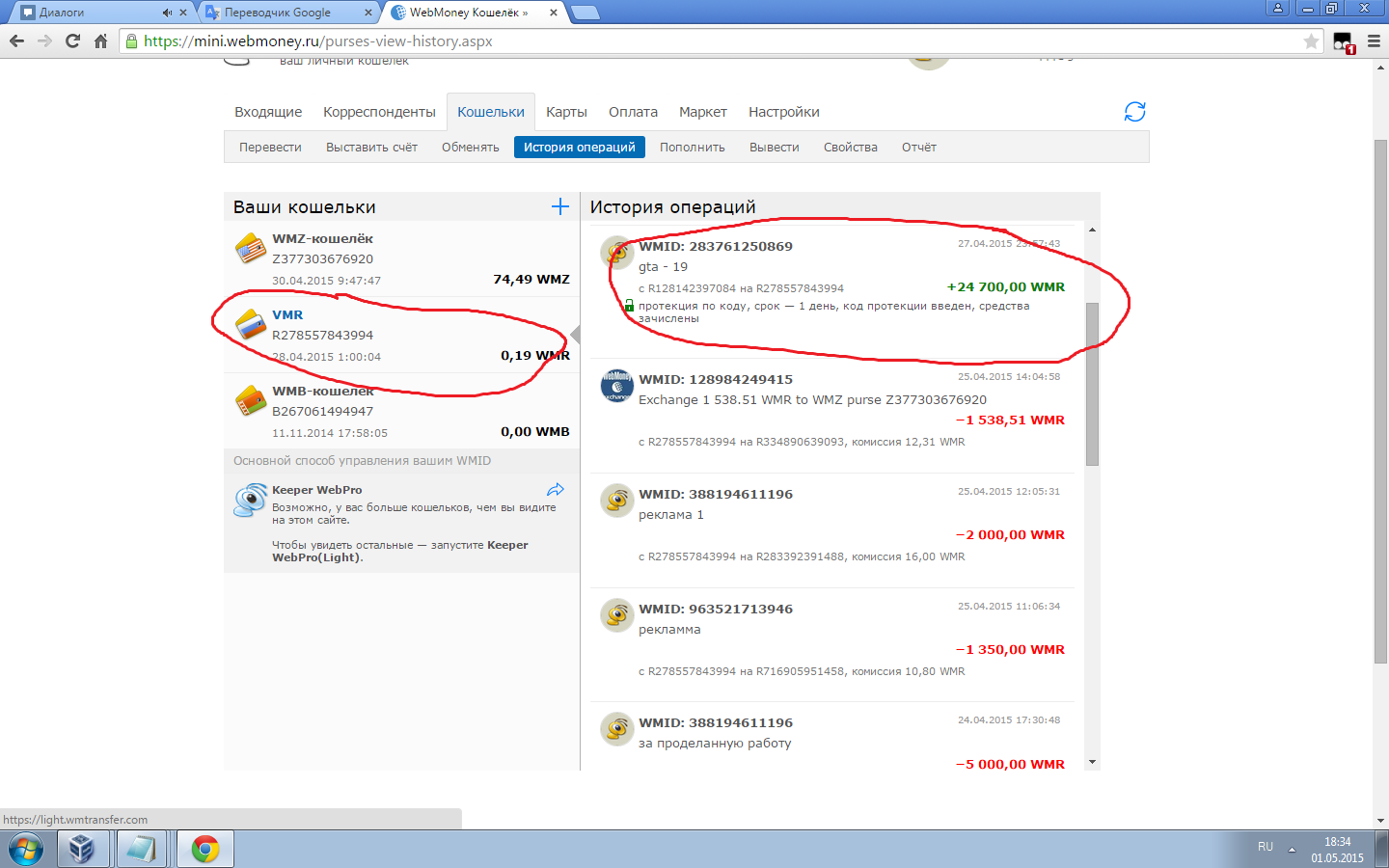Select История операций submenu item
Viewport: 1389px width, 868px height.
[580, 147]
